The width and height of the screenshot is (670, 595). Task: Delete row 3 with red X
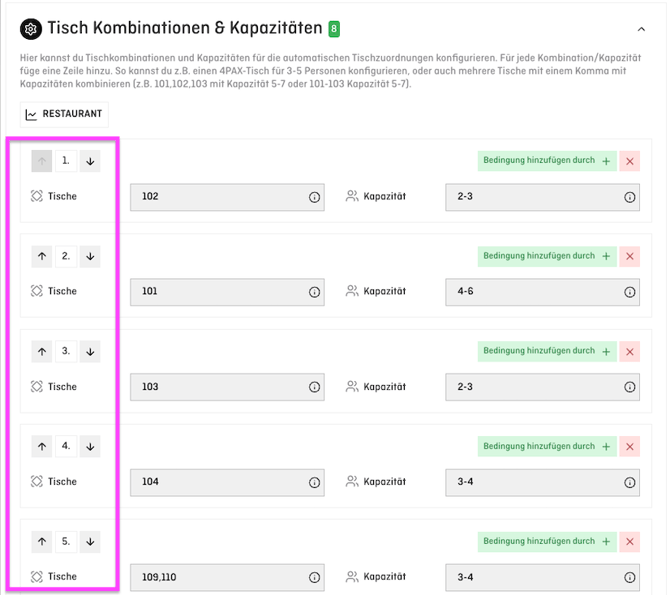click(629, 351)
